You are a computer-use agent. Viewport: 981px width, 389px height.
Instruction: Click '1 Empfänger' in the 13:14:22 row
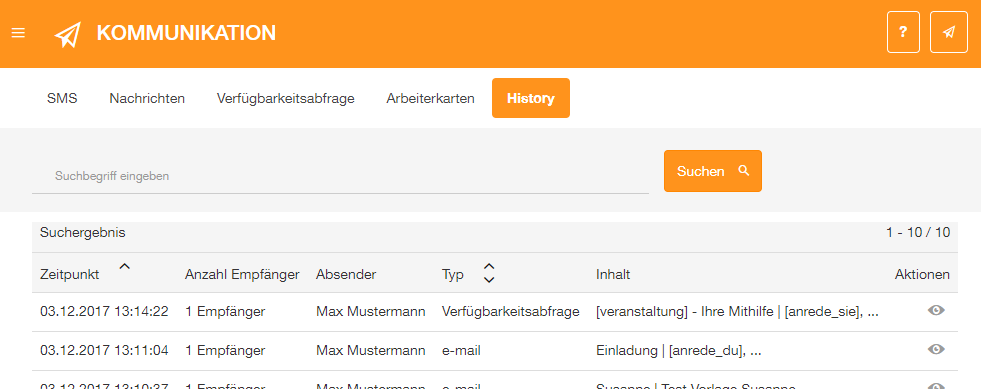click(225, 311)
